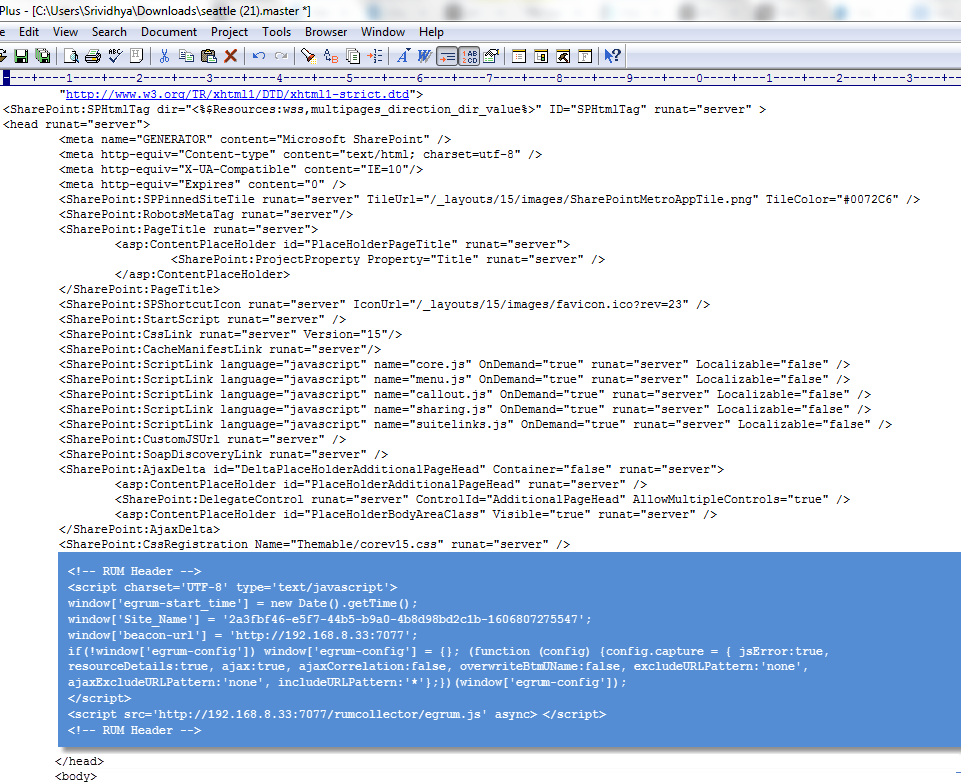Click the context Help pointer icon

612,56
